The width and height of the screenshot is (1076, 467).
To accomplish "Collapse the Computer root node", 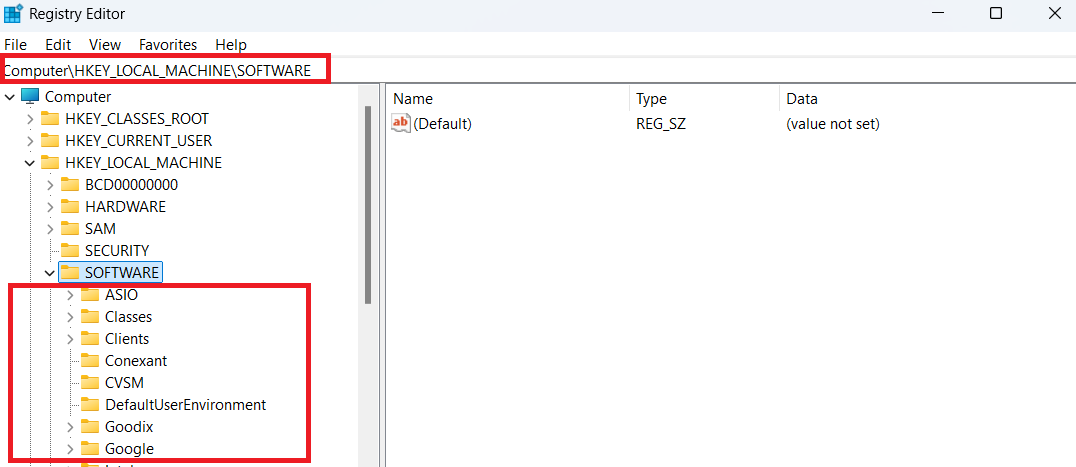I will click(10, 97).
